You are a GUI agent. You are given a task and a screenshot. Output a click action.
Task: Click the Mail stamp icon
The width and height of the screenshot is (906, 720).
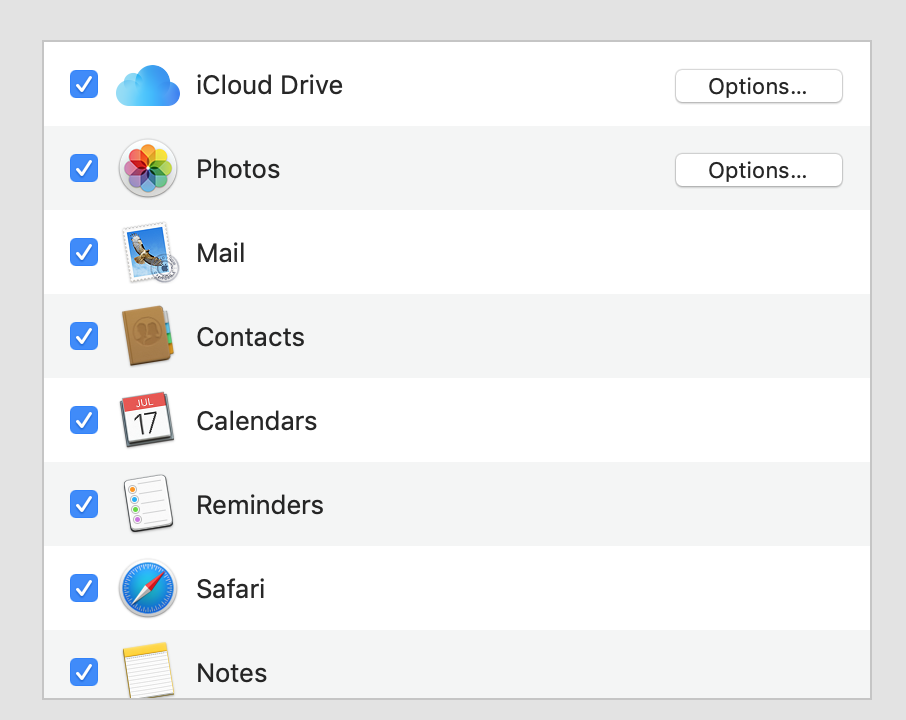coord(150,253)
